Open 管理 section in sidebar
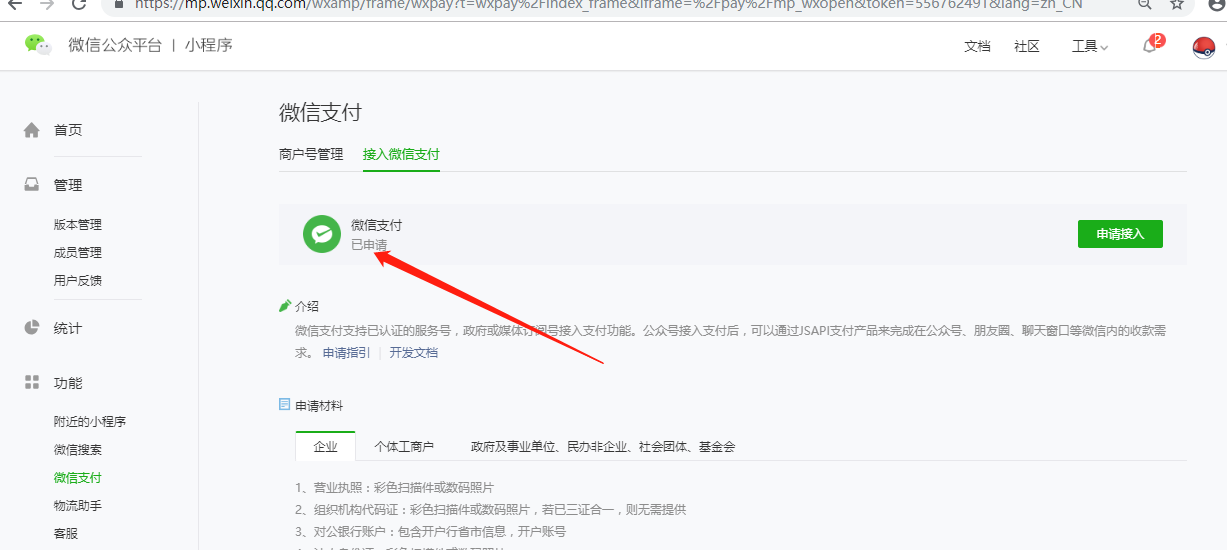 coord(68,185)
